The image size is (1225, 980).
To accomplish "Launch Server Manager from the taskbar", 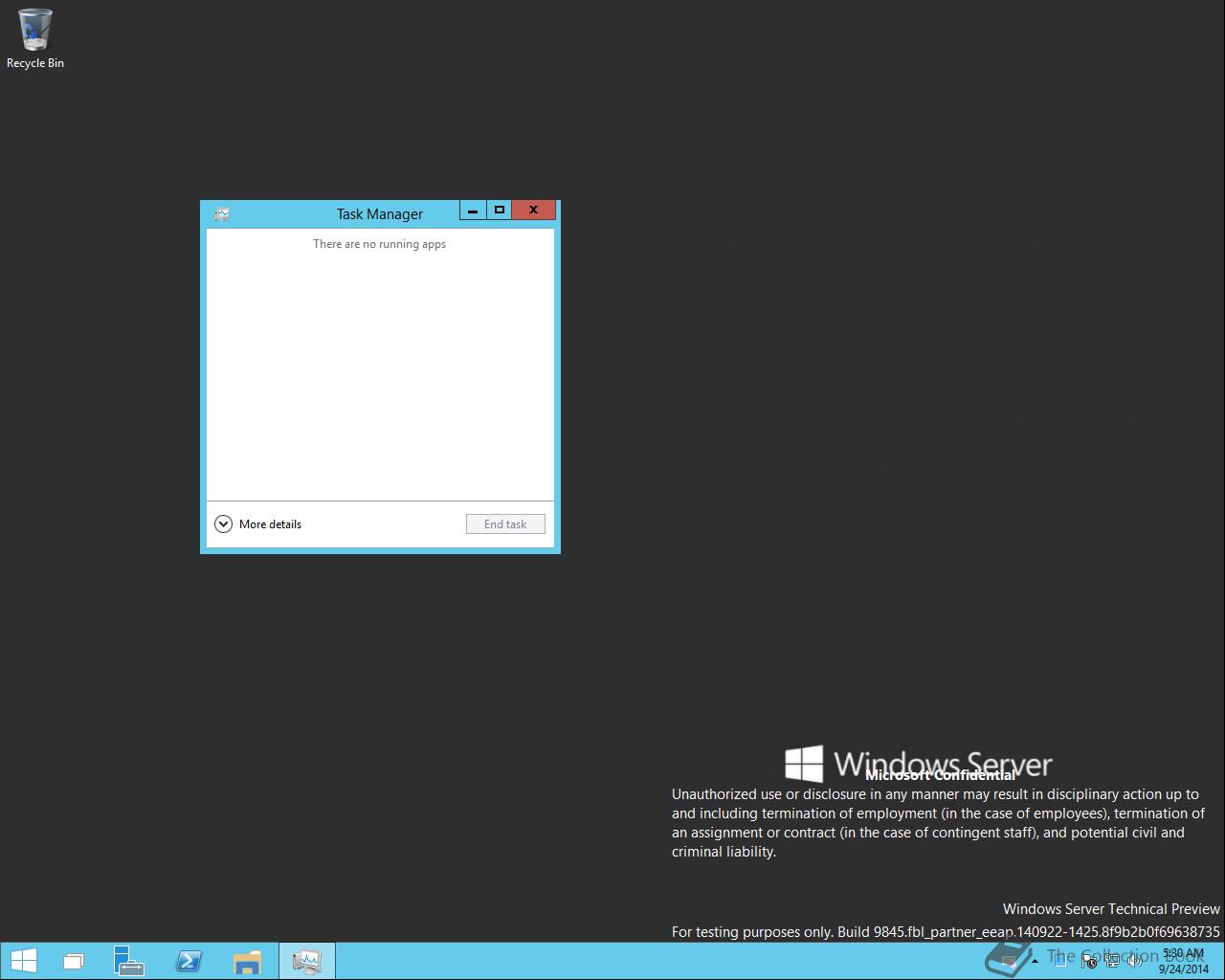I will point(128,961).
